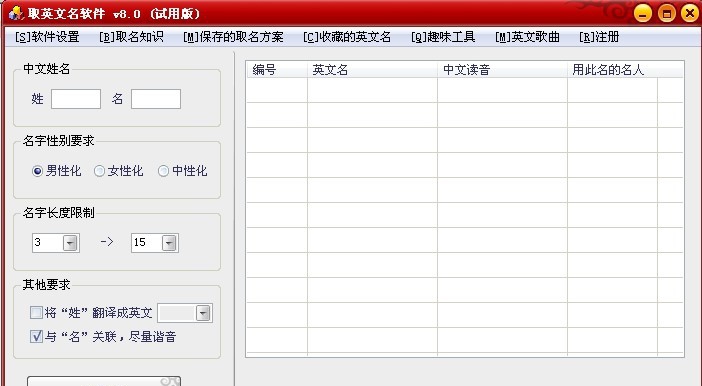Open the [M]英文歌曲 menu

527,37
